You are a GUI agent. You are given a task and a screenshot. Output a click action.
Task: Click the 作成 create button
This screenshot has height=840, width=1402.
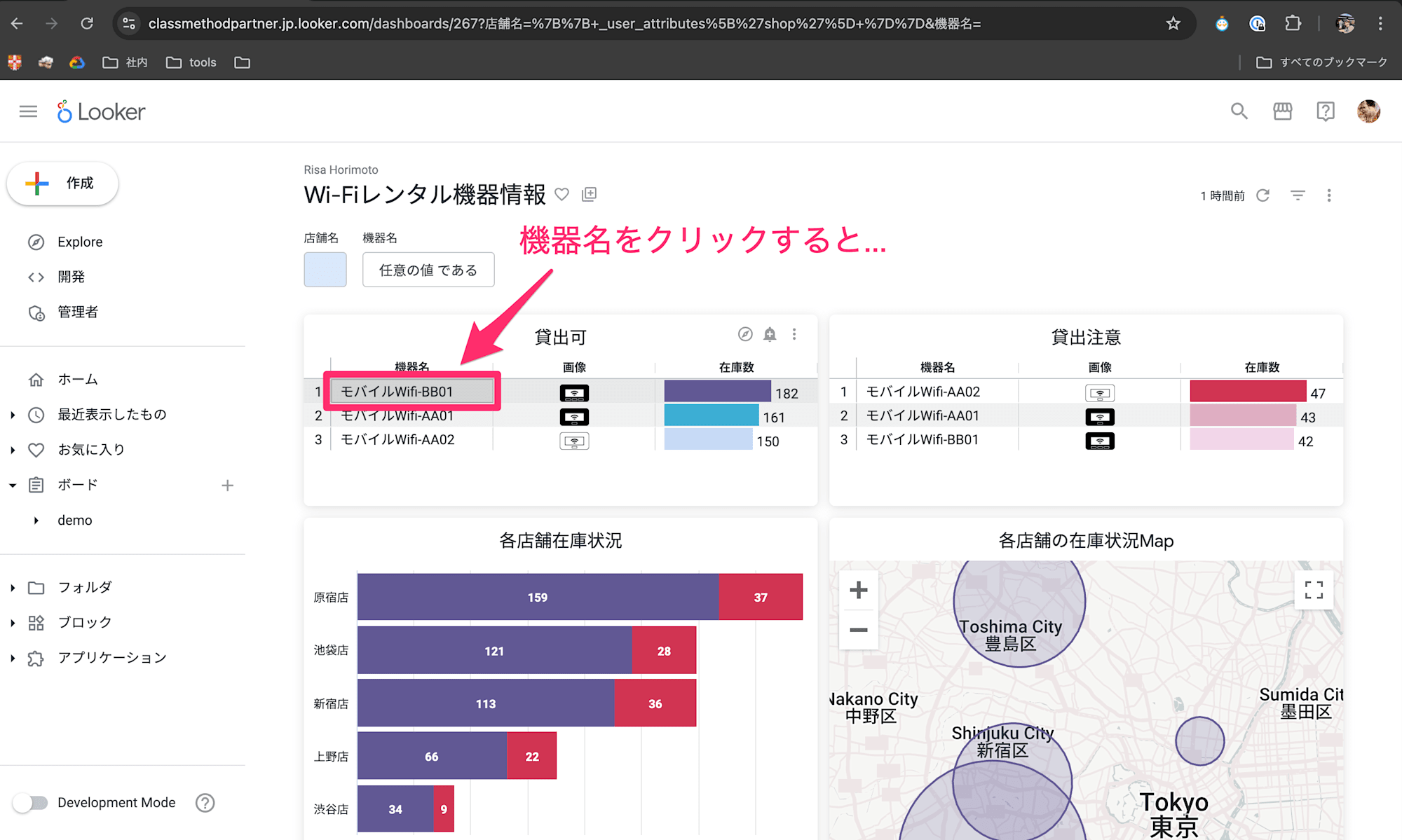click(62, 184)
